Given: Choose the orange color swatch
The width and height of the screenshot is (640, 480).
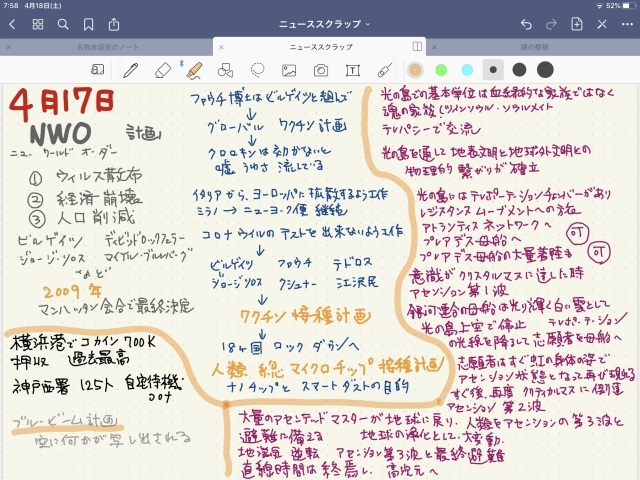Looking at the screenshot, I should click(x=415, y=70).
